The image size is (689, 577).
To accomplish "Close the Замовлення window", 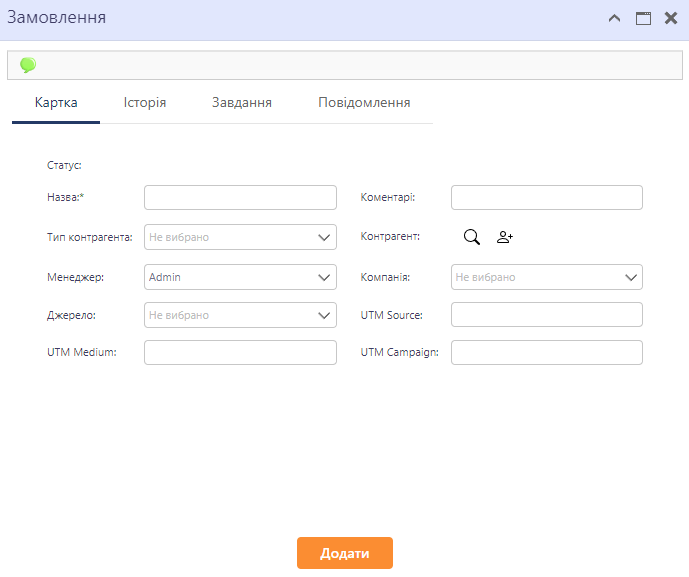I will coord(671,18).
